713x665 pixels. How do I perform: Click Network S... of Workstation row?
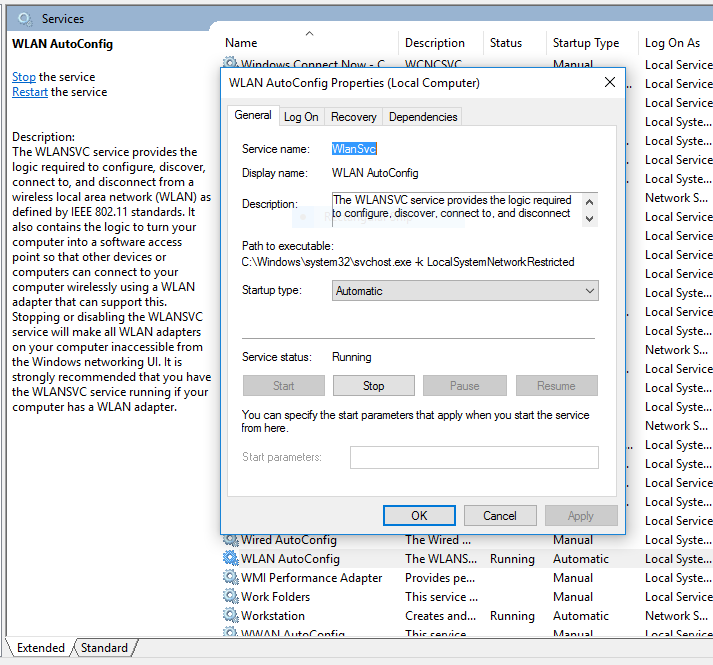[676, 615]
